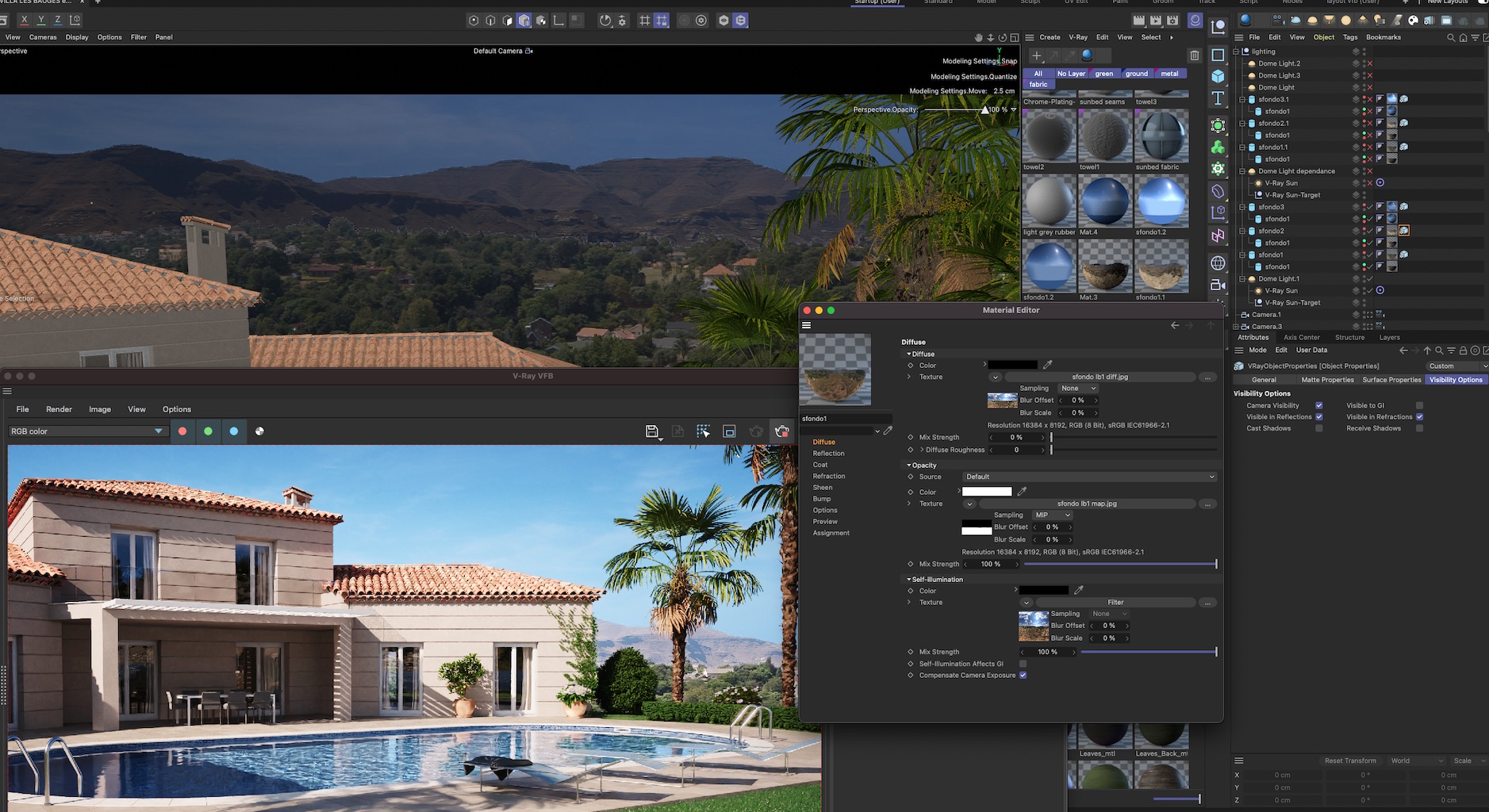
Task: Select the light grey rubber material thumbnail
Action: (x=1050, y=201)
